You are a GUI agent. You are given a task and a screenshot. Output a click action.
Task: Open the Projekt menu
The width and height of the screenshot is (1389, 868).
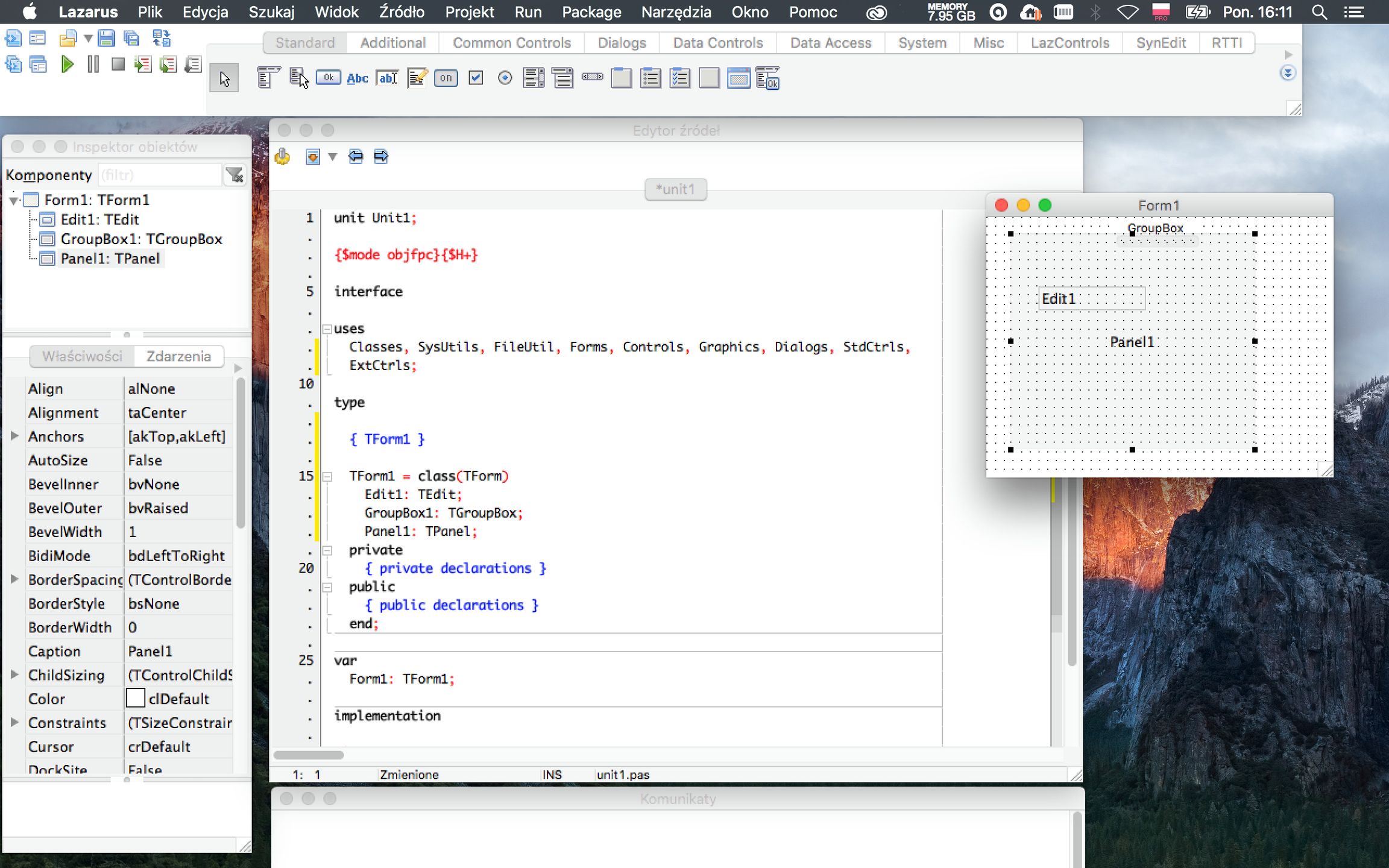click(x=469, y=12)
